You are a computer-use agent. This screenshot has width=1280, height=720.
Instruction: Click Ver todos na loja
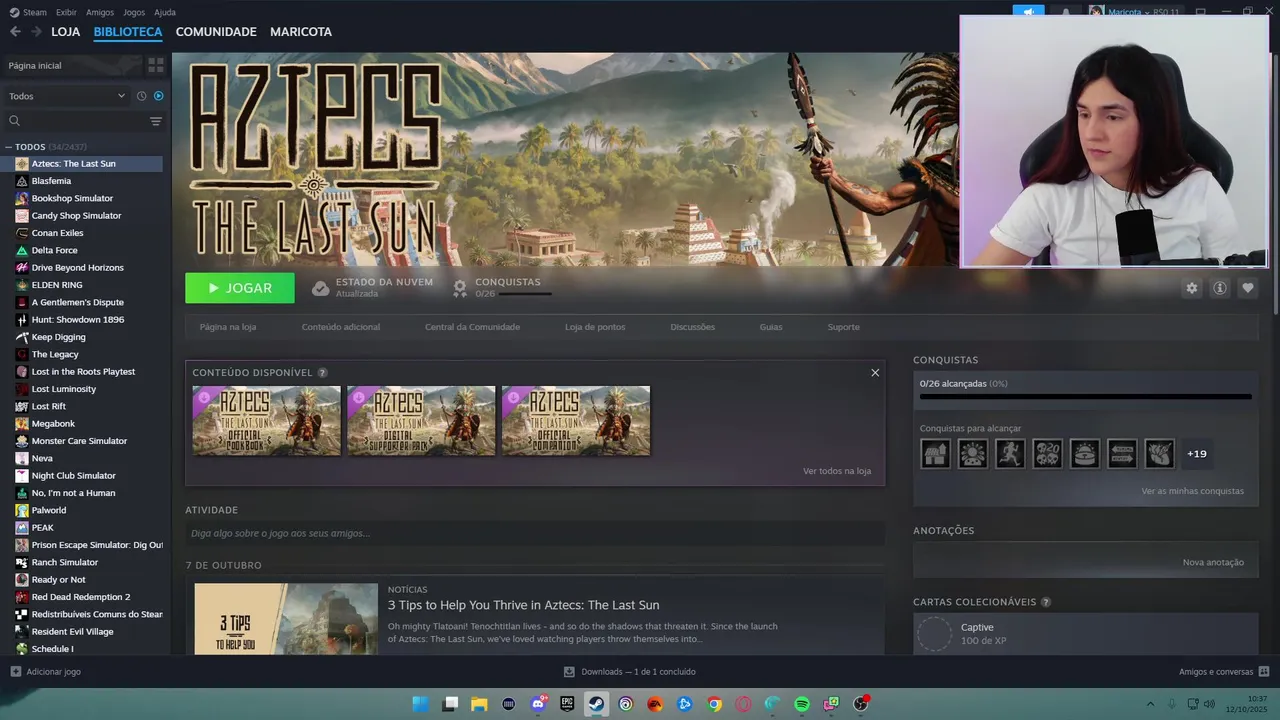point(837,471)
